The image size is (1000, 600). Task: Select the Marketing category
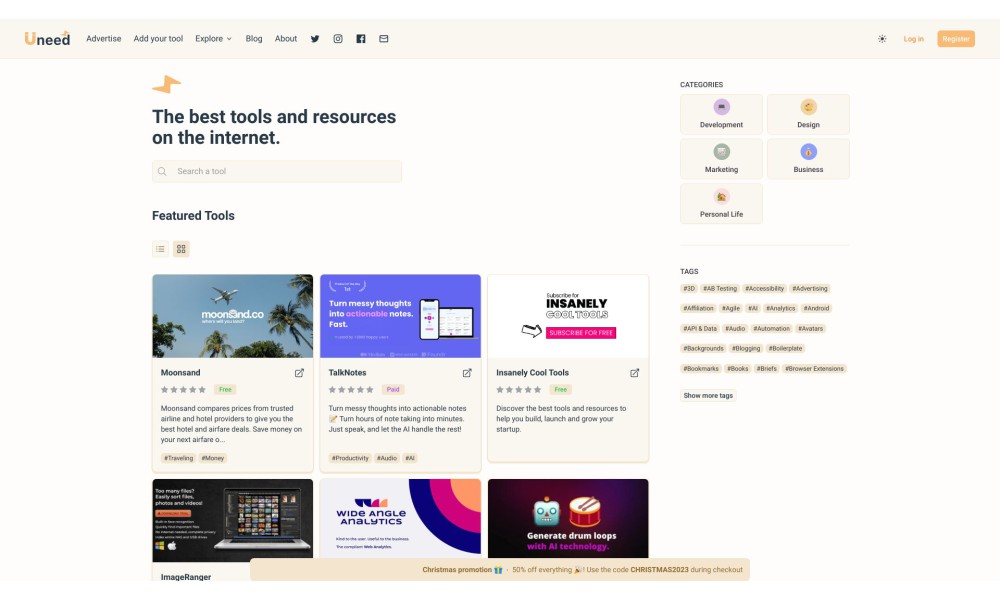[721, 159]
